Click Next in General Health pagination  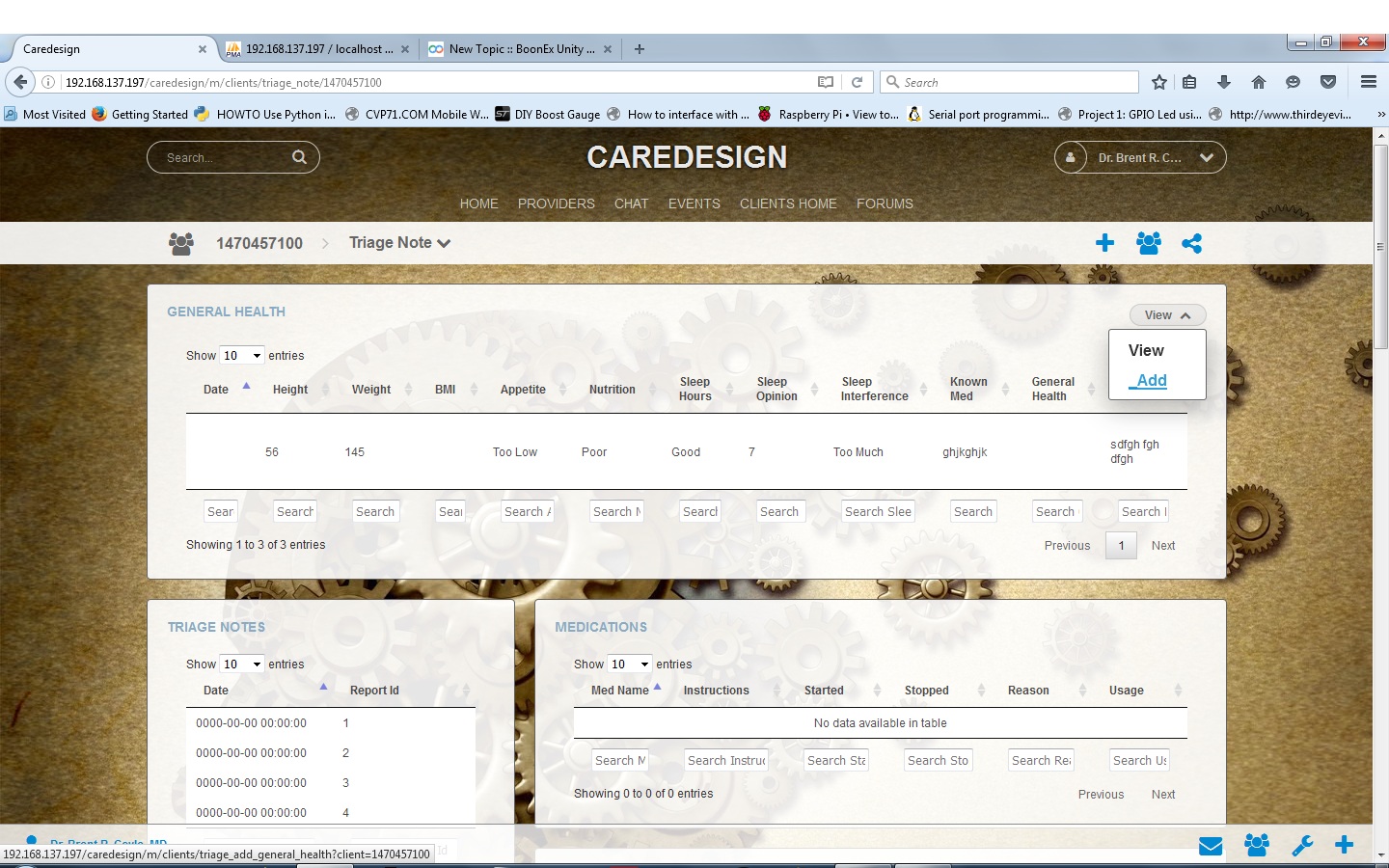point(1162,546)
